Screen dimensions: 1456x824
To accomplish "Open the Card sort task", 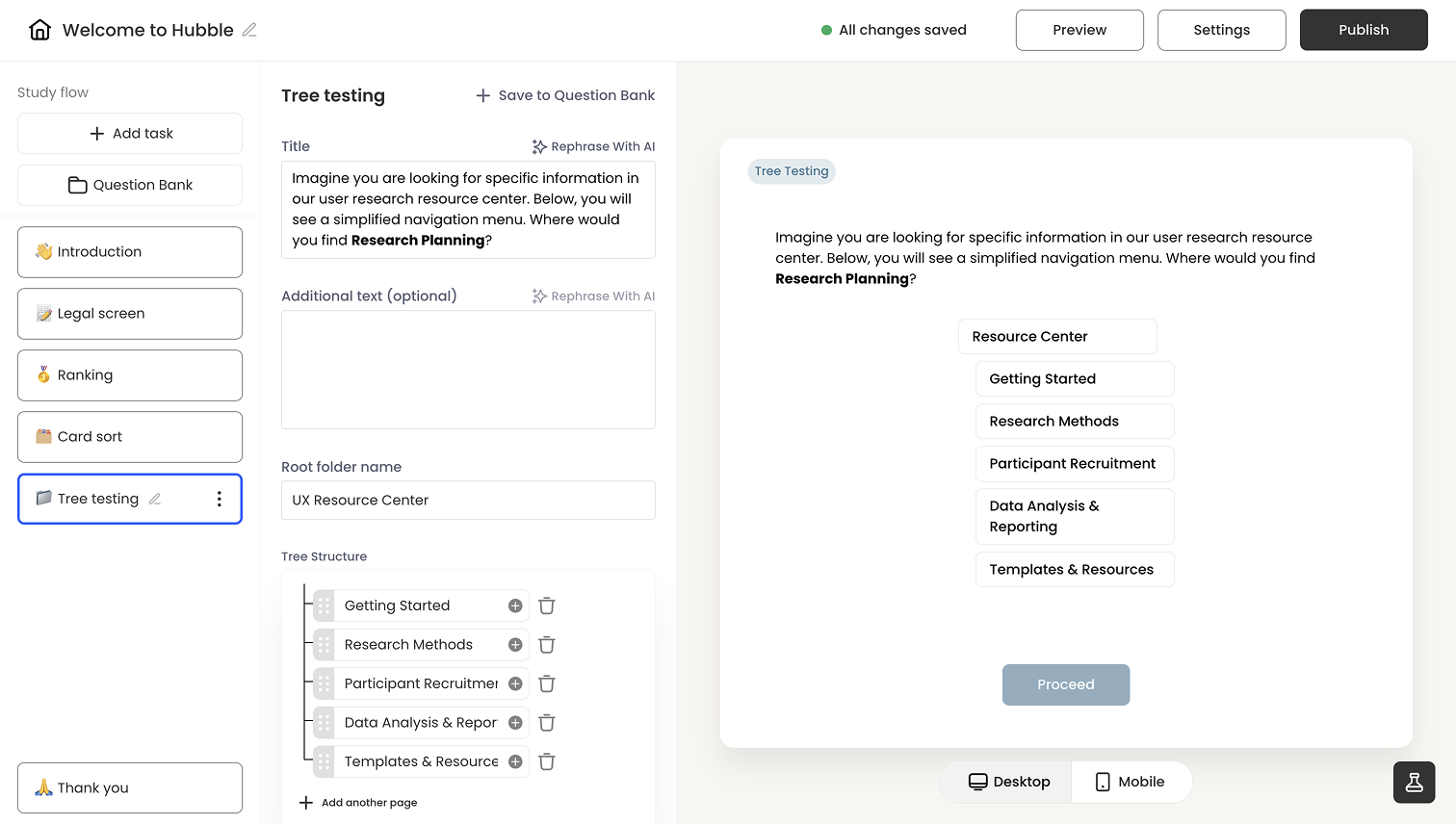I will (130, 437).
